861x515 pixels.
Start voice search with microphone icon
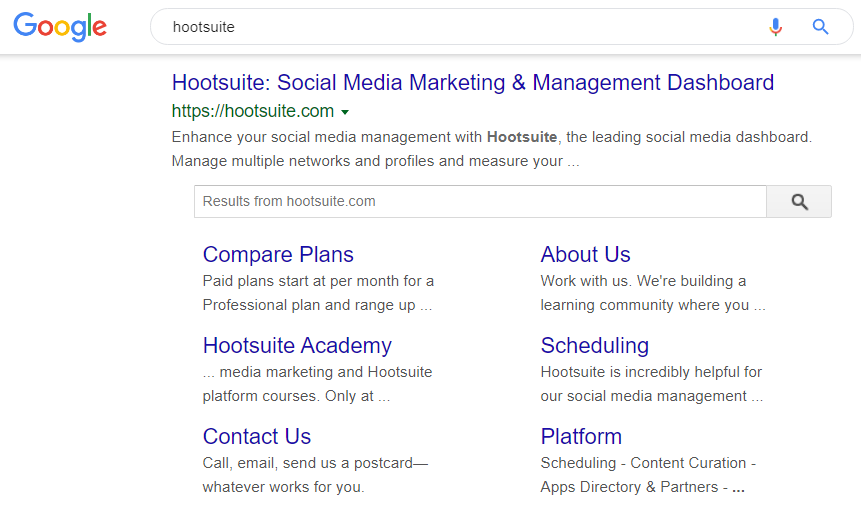tap(775, 26)
